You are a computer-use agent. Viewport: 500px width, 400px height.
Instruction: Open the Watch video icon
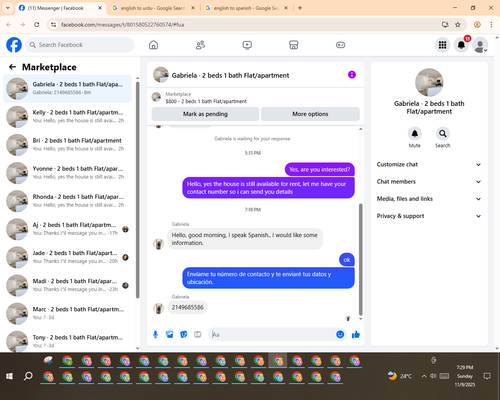click(x=247, y=45)
